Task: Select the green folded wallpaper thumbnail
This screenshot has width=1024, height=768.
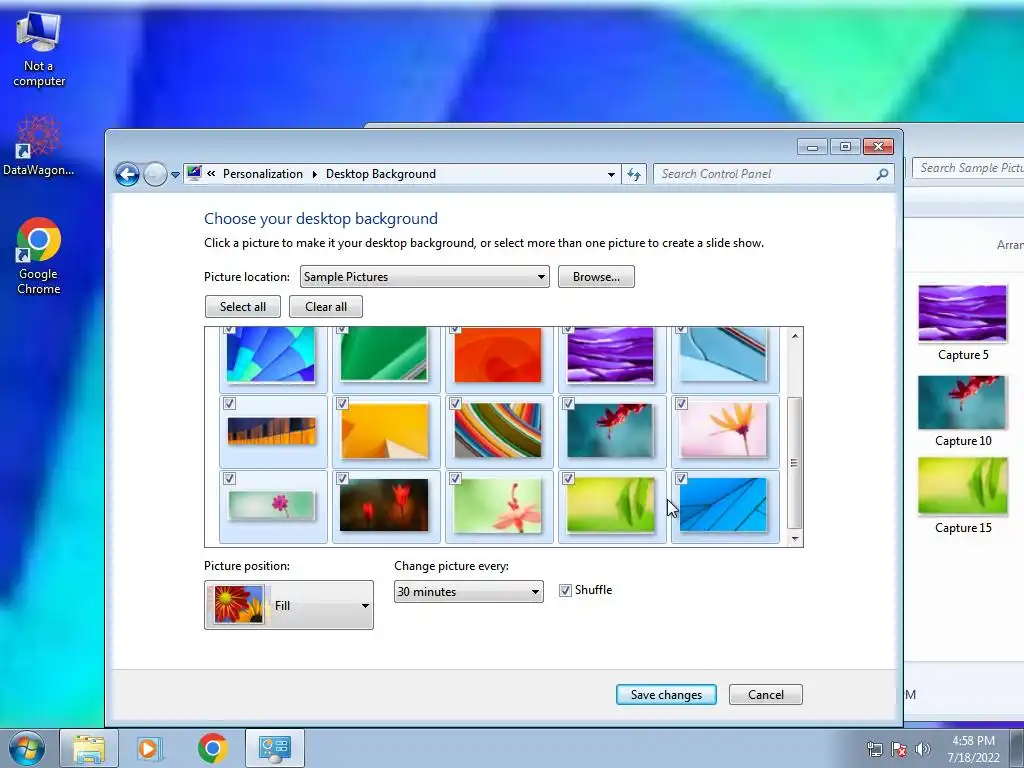Action: pyautogui.click(x=384, y=355)
